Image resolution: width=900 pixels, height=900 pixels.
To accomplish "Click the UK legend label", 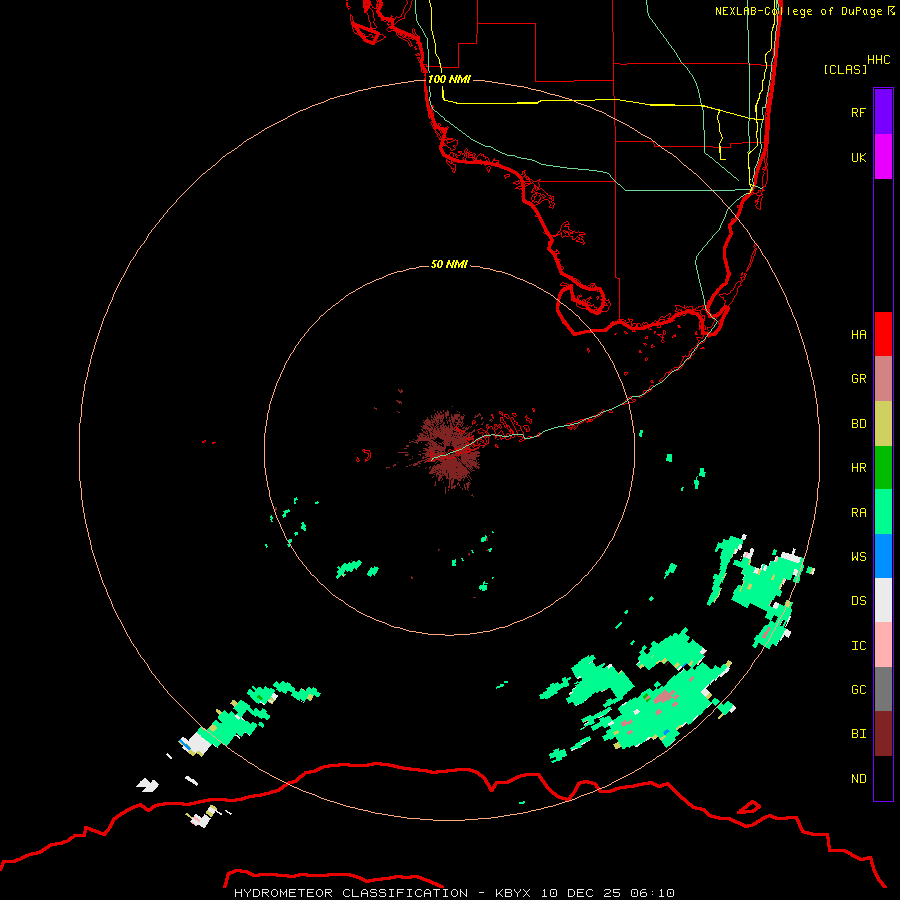I will point(858,158).
